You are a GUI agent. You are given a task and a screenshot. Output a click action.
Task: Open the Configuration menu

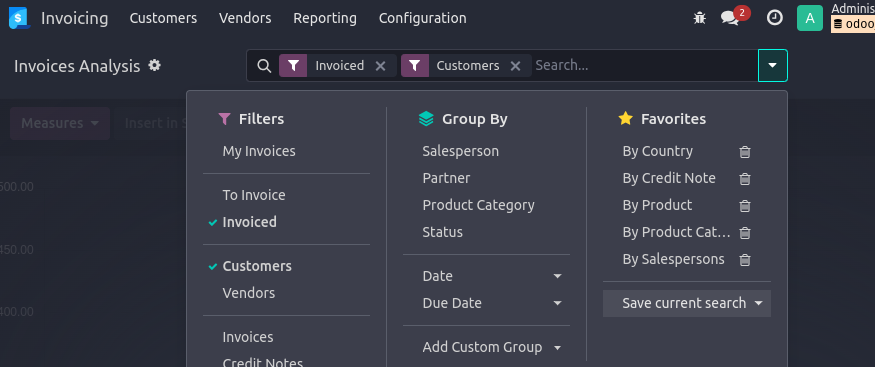coord(422,18)
